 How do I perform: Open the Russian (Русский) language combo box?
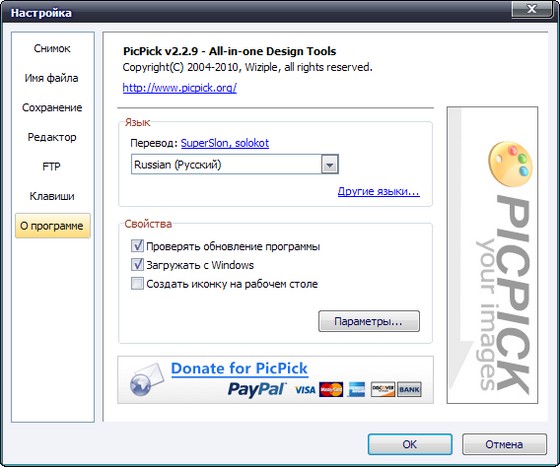[235, 165]
